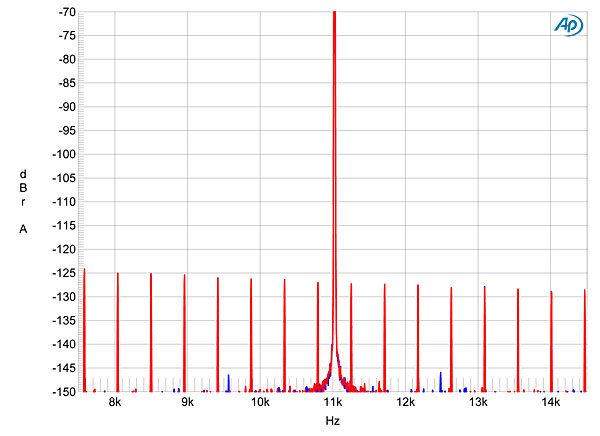600x436 pixels.
Task: Click the small blue spike near 12.5k
Action: (x=441, y=380)
